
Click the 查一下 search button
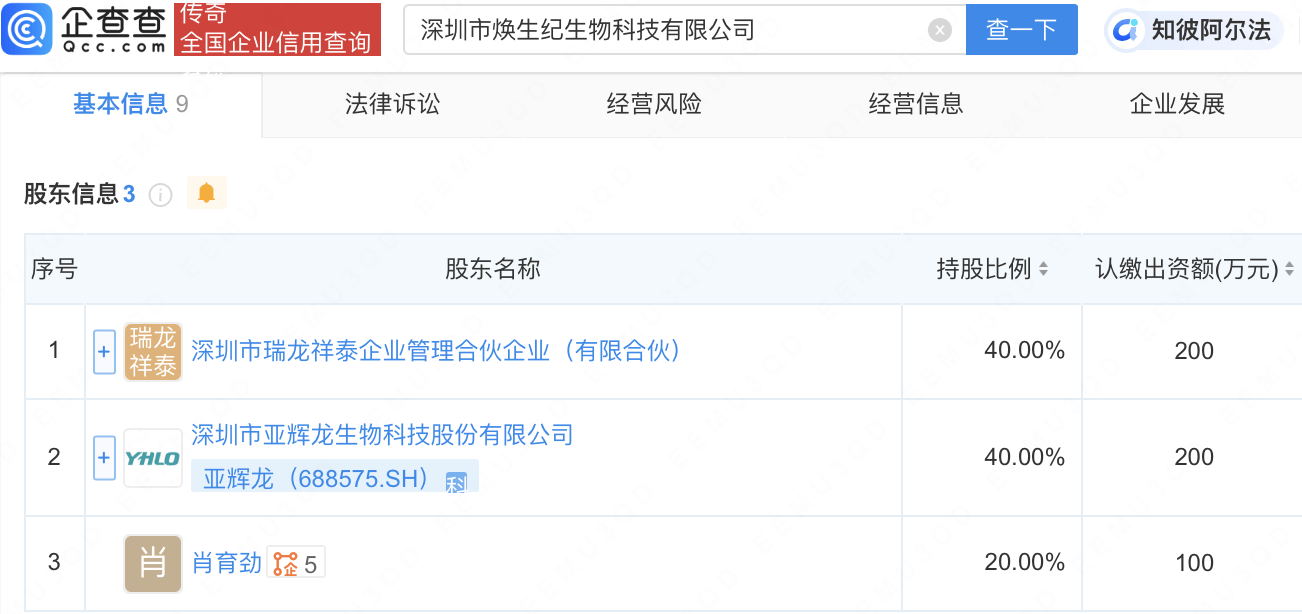click(1021, 30)
